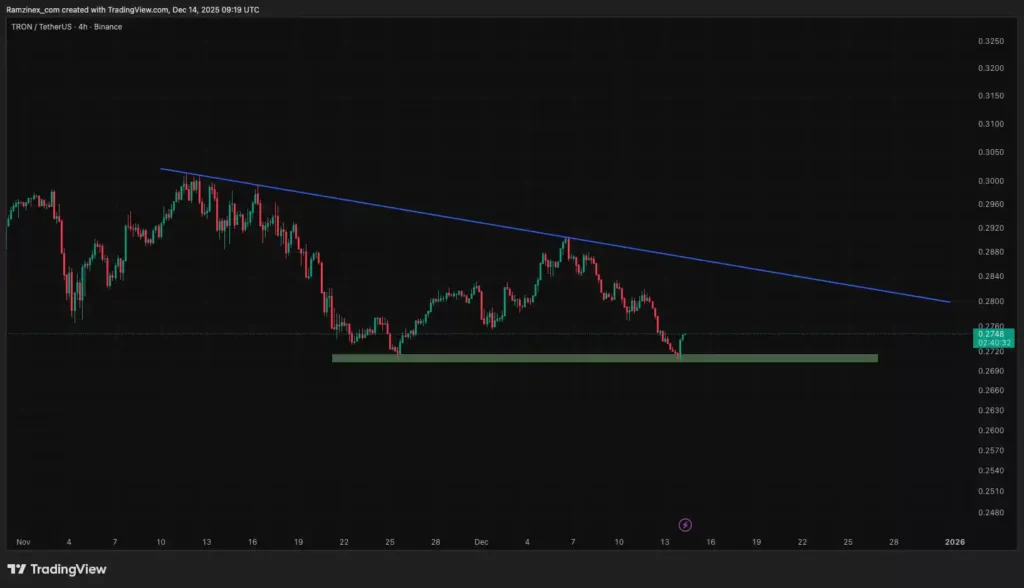Click the December swing high candle touching trendline

(567, 244)
